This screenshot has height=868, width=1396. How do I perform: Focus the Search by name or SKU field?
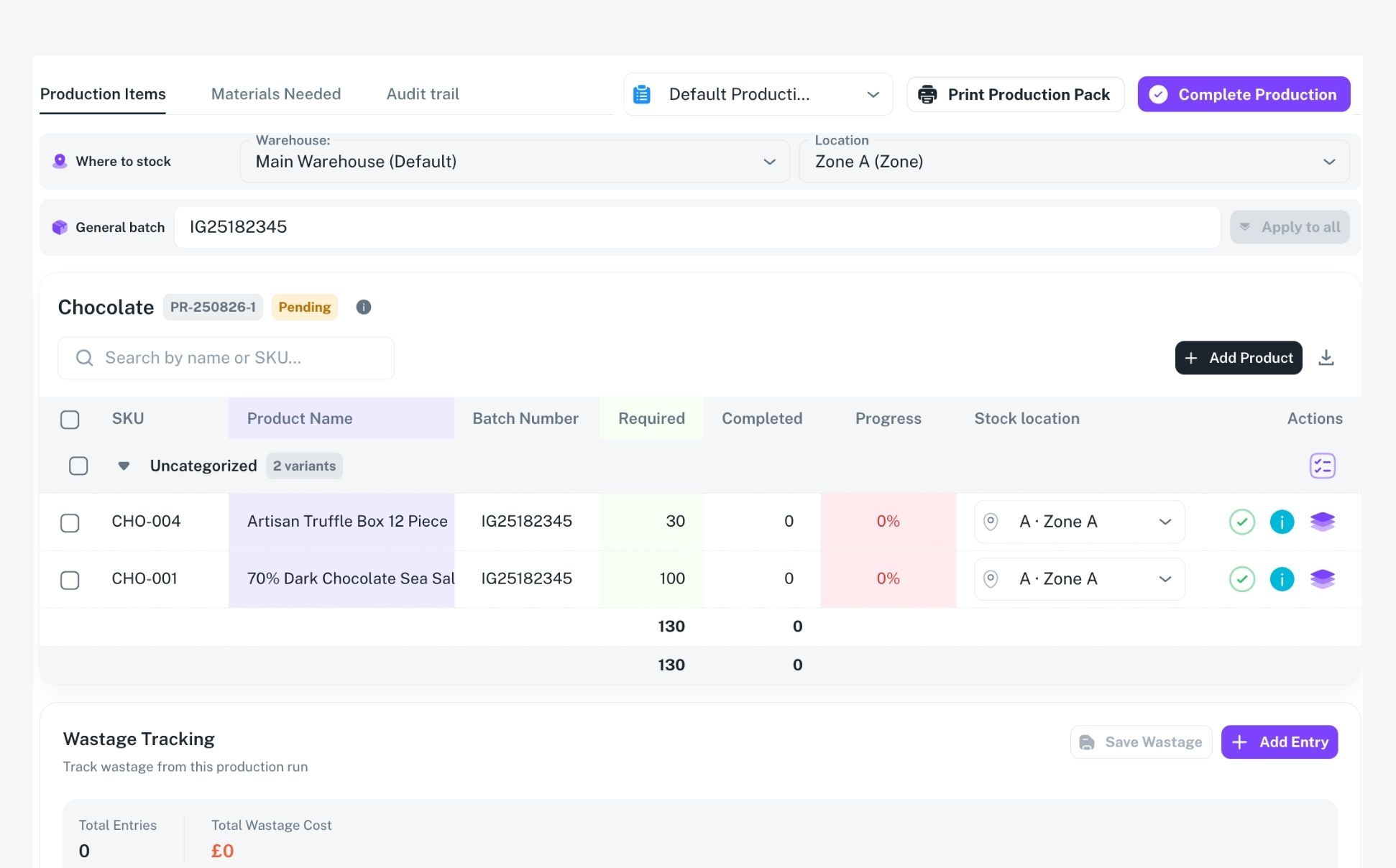point(226,358)
